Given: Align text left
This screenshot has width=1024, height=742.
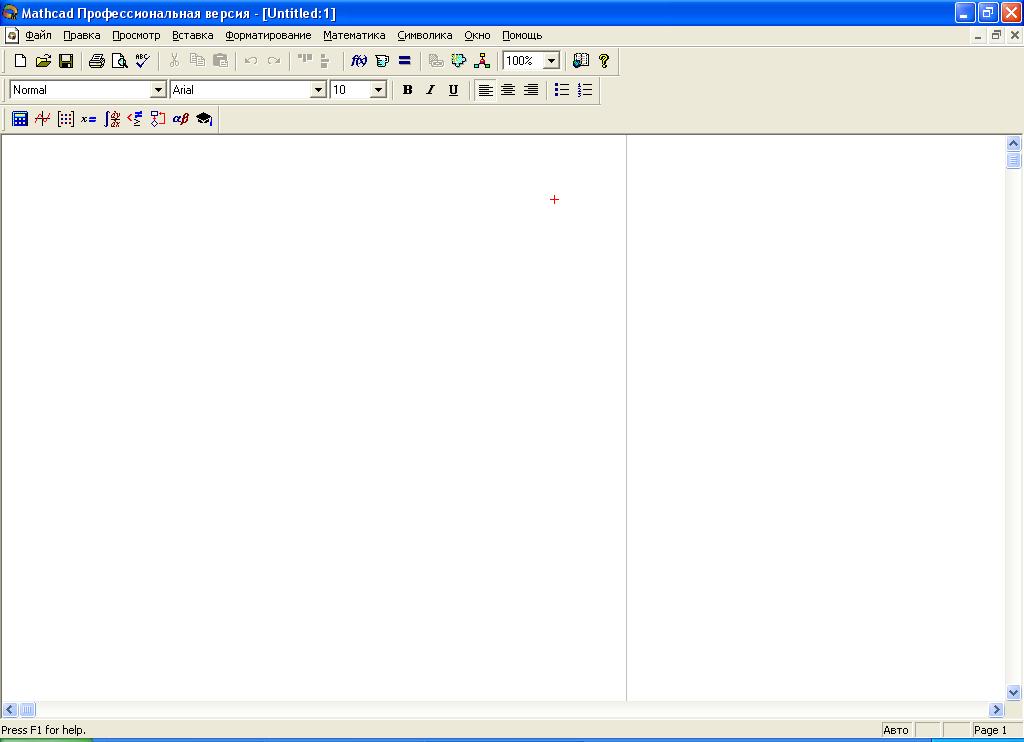Looking at the screenshot, I should [x=485, y=90].
